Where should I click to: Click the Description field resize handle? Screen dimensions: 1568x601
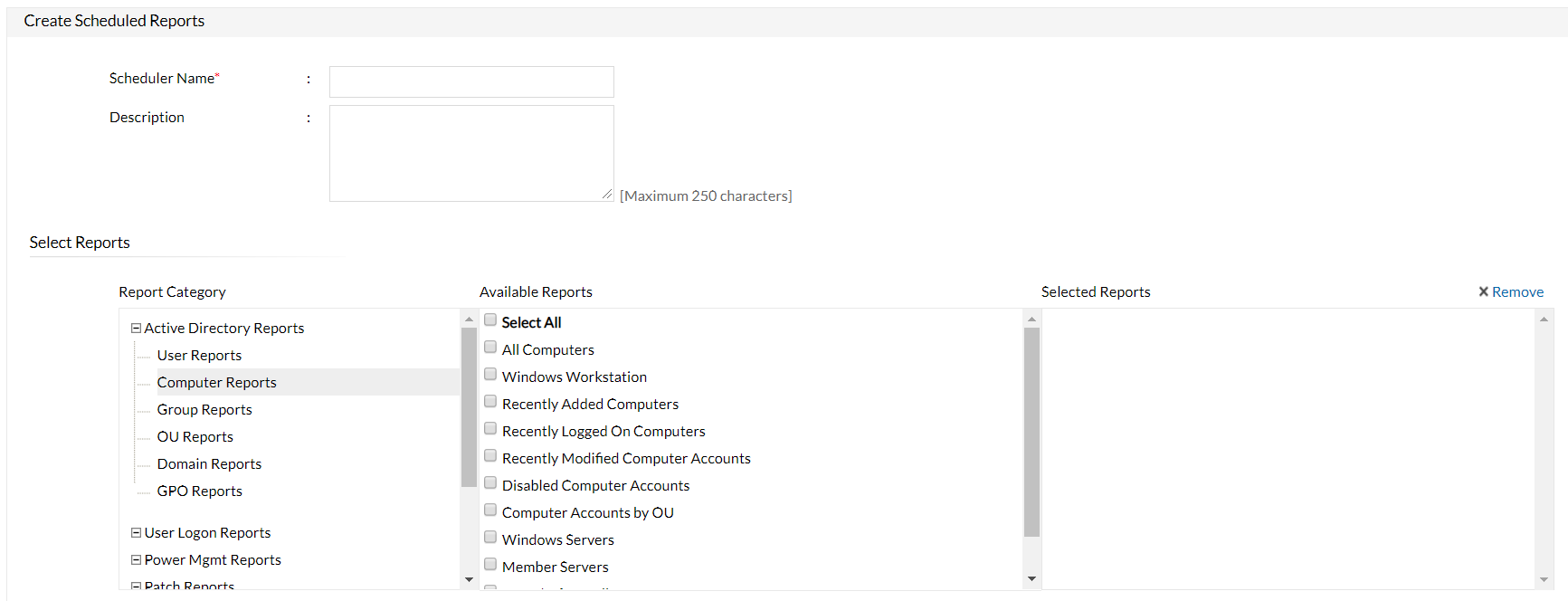[x=607, y=195]
